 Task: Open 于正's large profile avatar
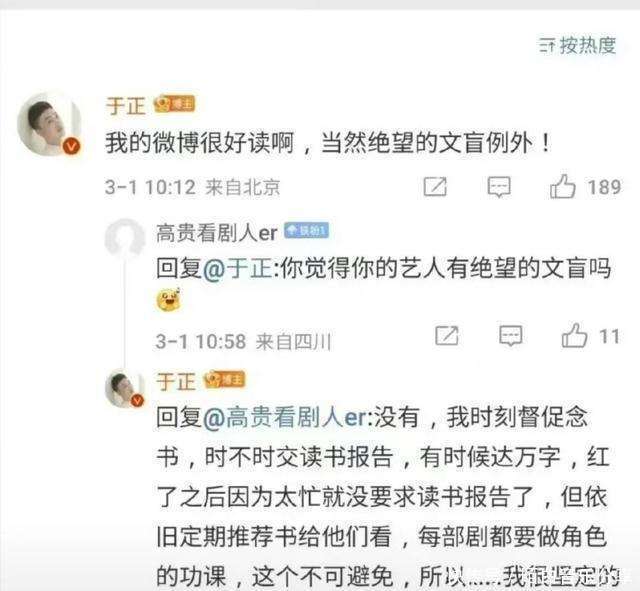pyautogui.click(x=49, y=126)
